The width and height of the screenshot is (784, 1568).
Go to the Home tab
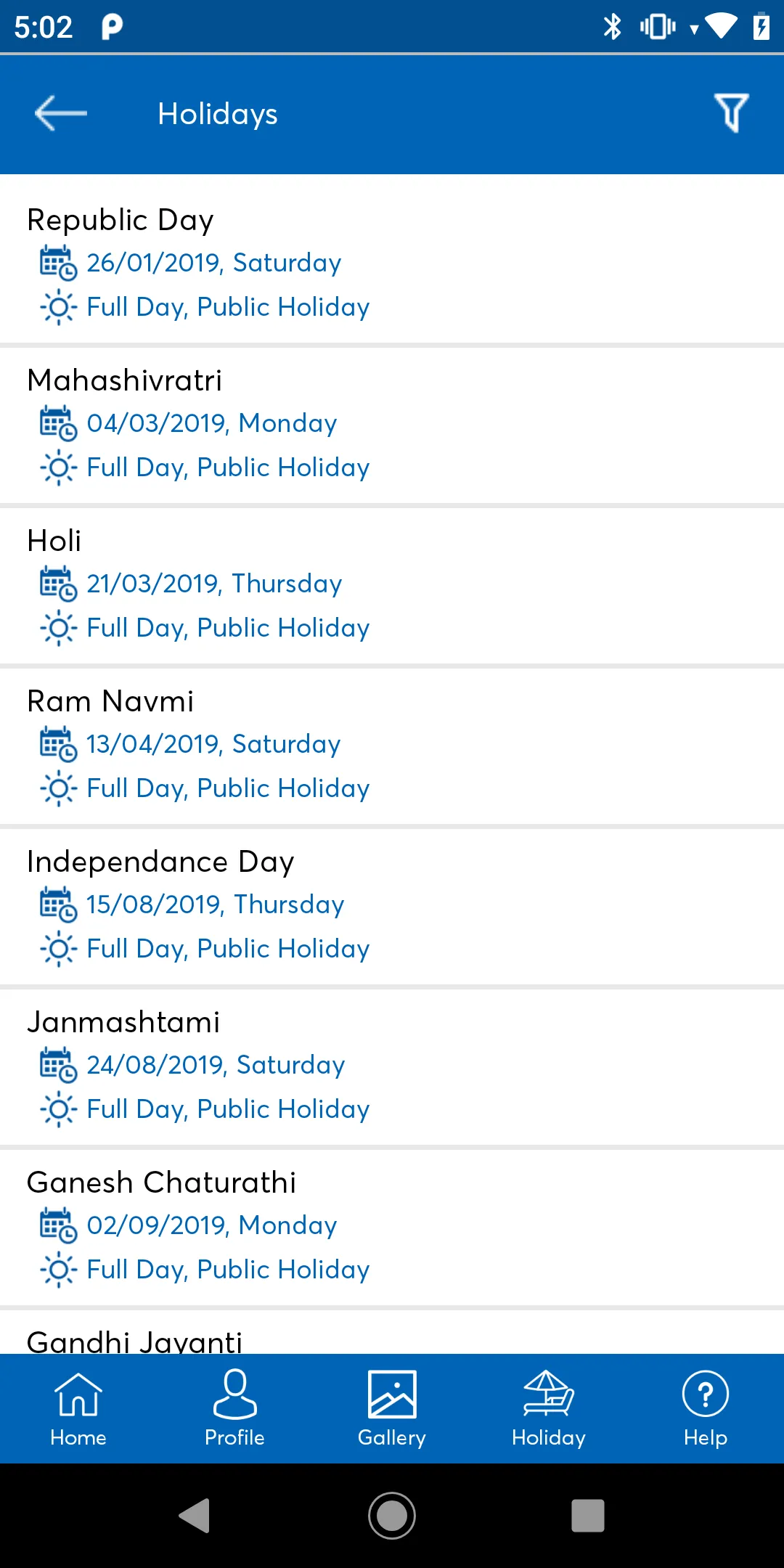click(x=78, y=1408)
